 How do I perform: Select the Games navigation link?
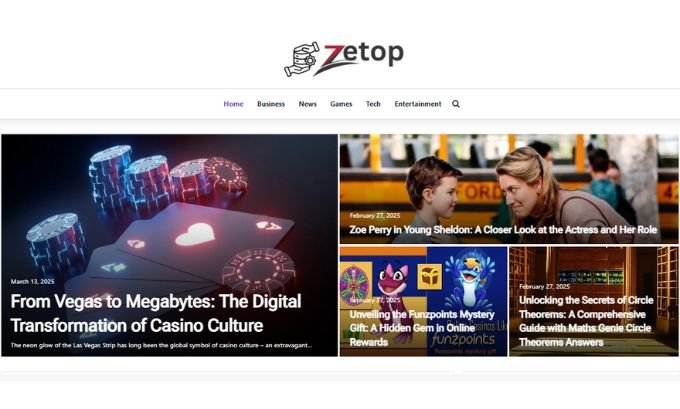341,104
